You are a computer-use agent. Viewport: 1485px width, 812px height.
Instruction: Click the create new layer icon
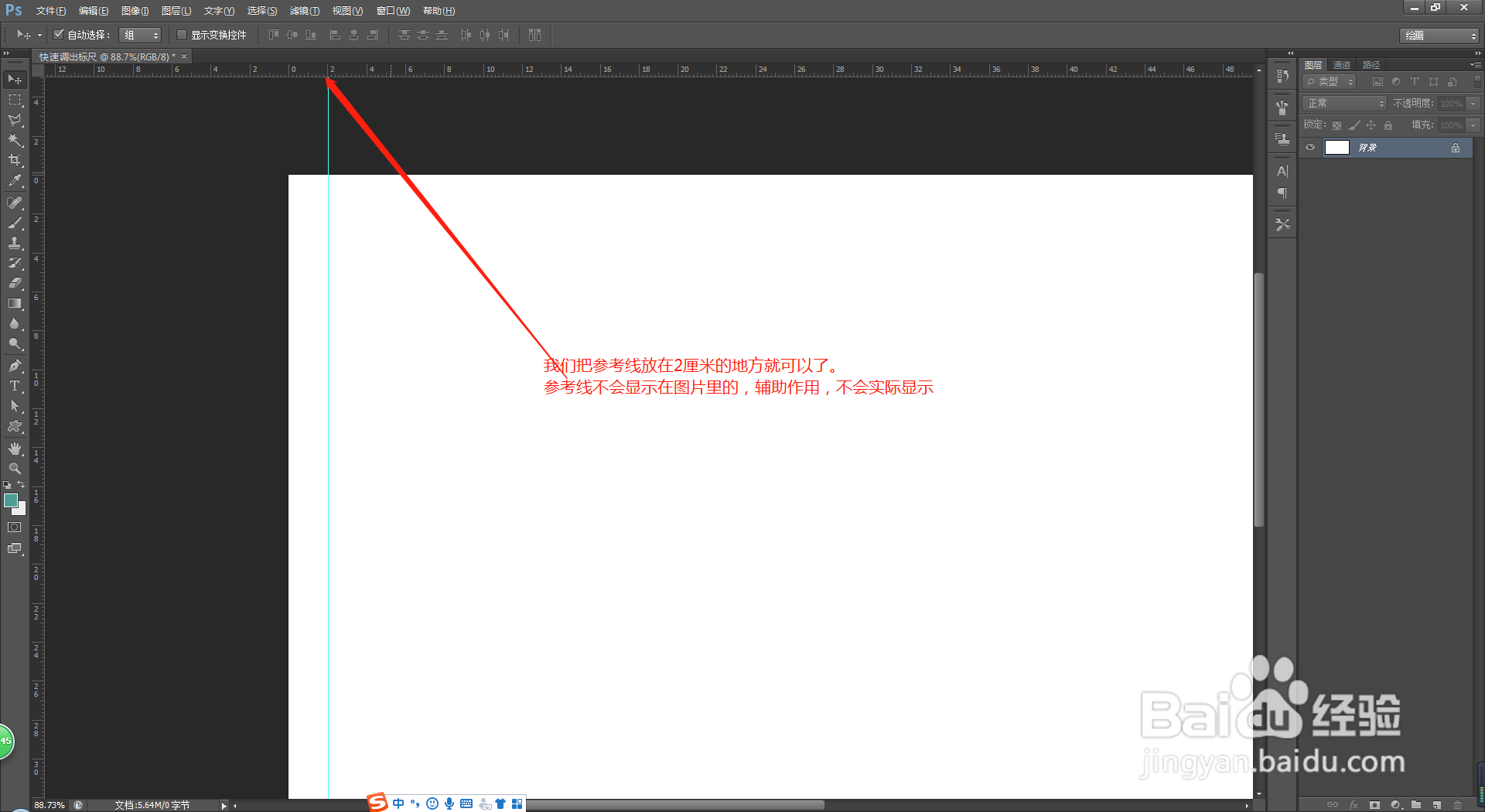pyautogui.click(x=1436, y=805)
